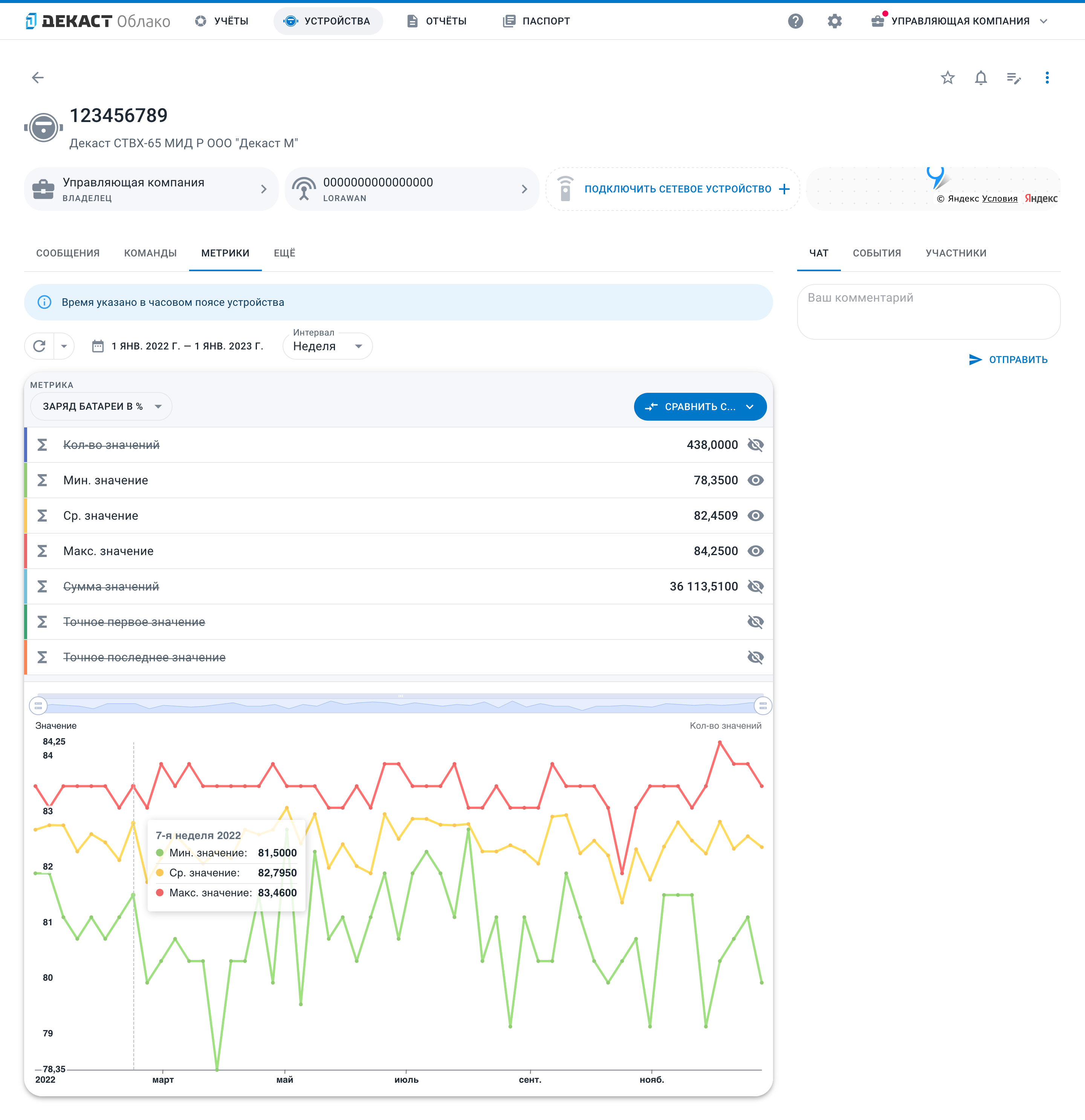Click the edit notes list icon

tap(1013, 78)
